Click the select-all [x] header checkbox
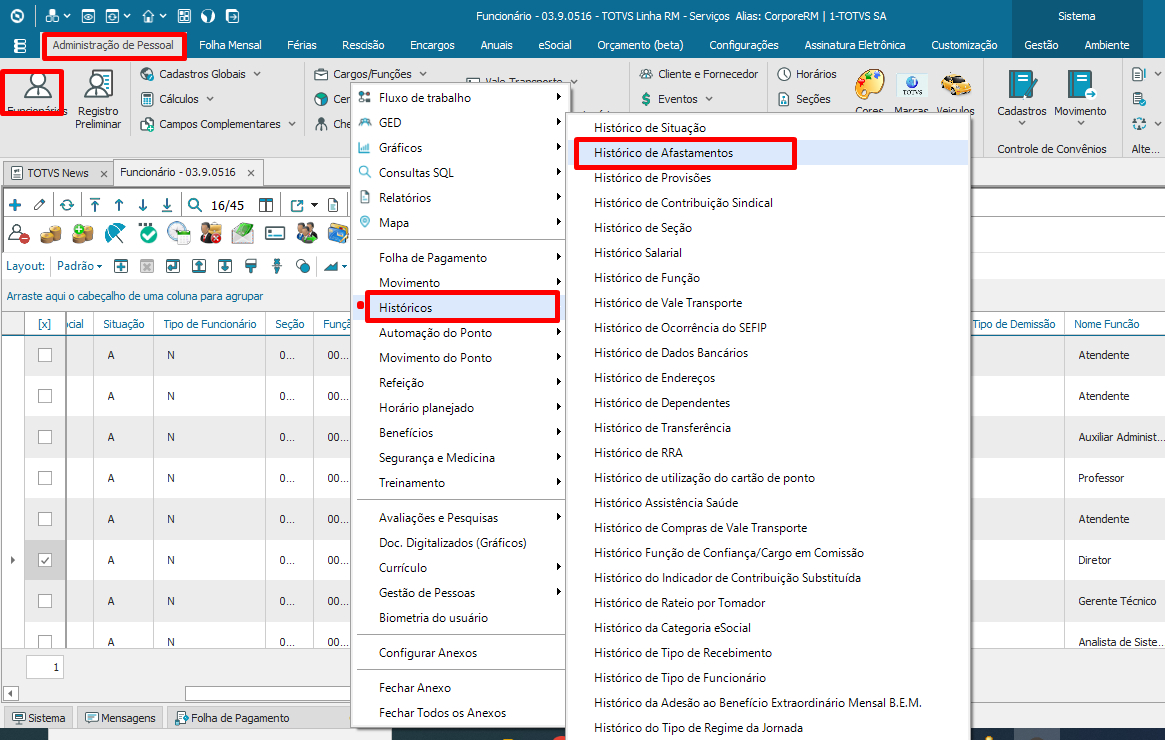The width and height of the screenshot is (1165, 740). [x=45, y=324]
